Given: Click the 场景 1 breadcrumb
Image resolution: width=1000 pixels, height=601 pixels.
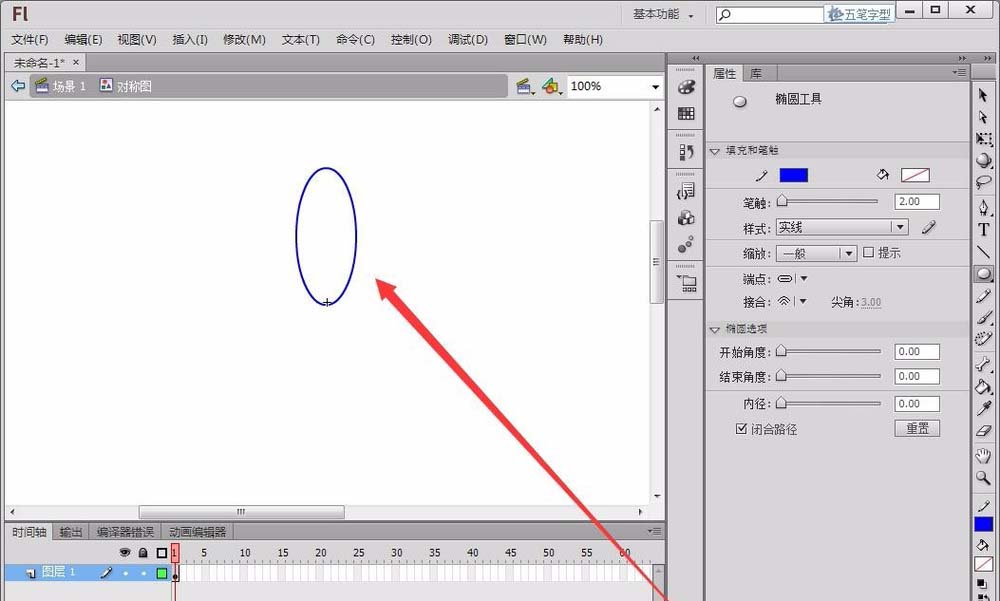Looking at the screenshot, I should (61, 85).
